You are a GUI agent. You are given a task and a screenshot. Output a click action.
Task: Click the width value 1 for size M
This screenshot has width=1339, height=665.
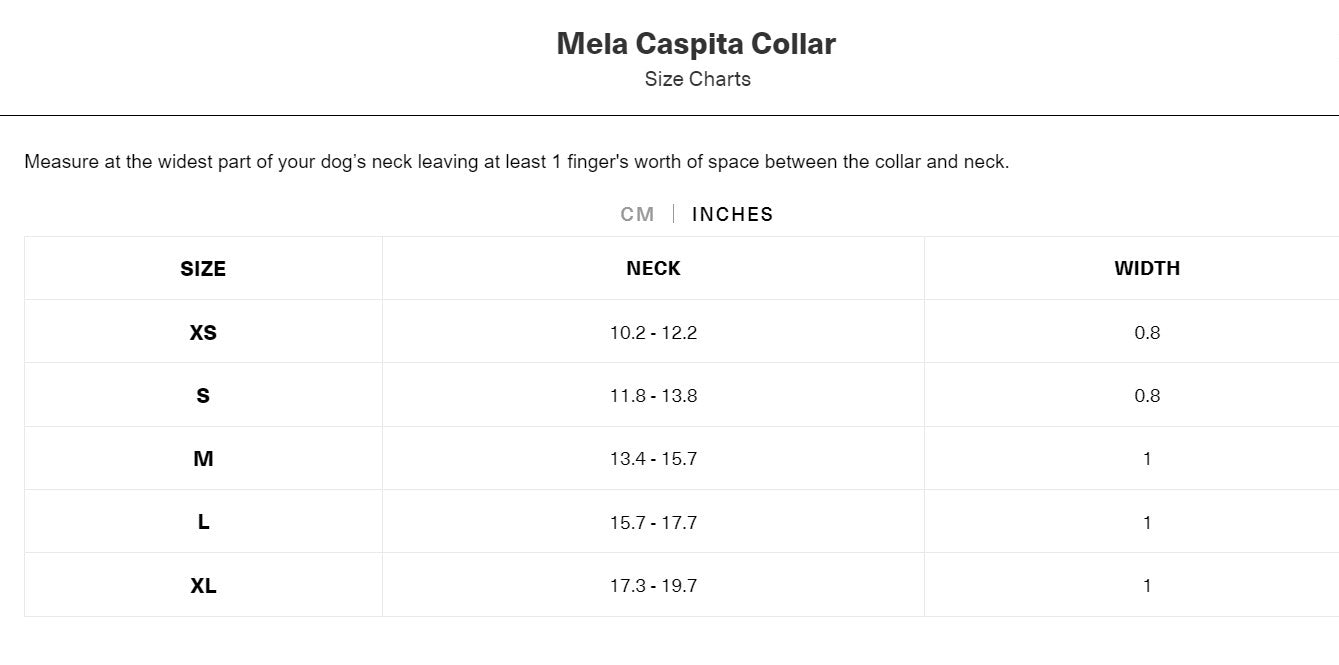1147,458
